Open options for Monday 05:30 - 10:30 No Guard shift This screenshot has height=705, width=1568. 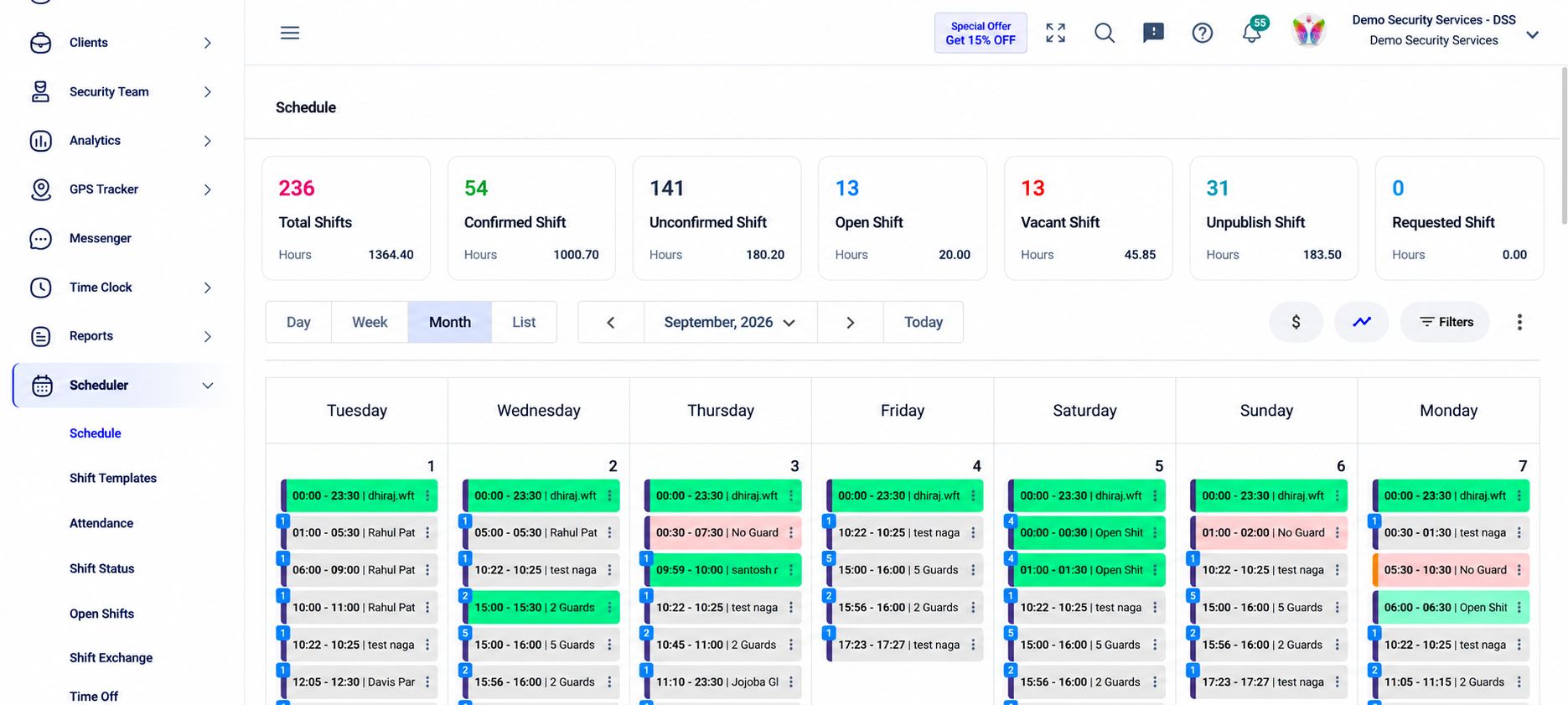click(x=1519, y=570)
